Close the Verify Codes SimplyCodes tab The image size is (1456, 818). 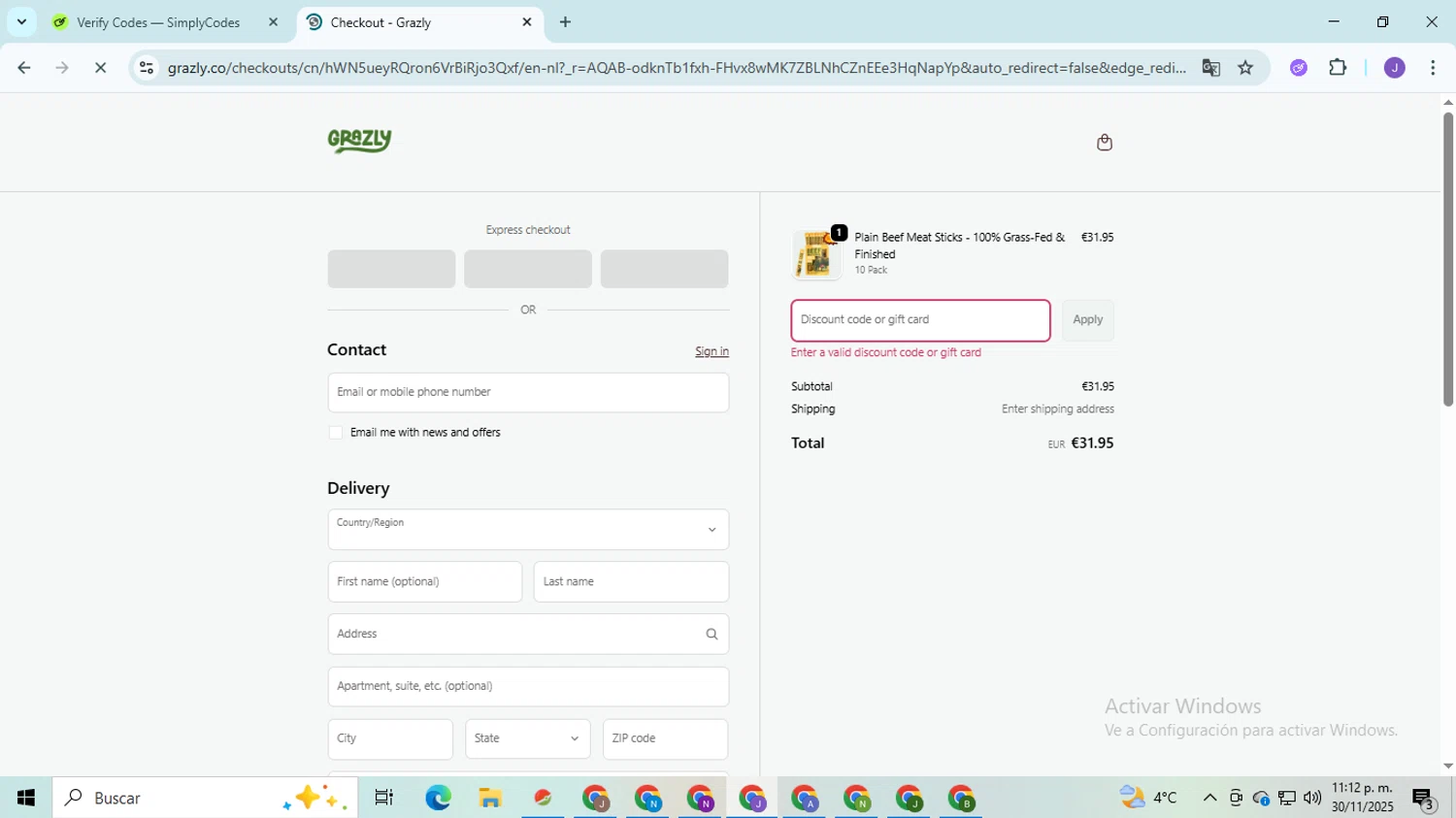pyautogui.click(x=273, y=21)
